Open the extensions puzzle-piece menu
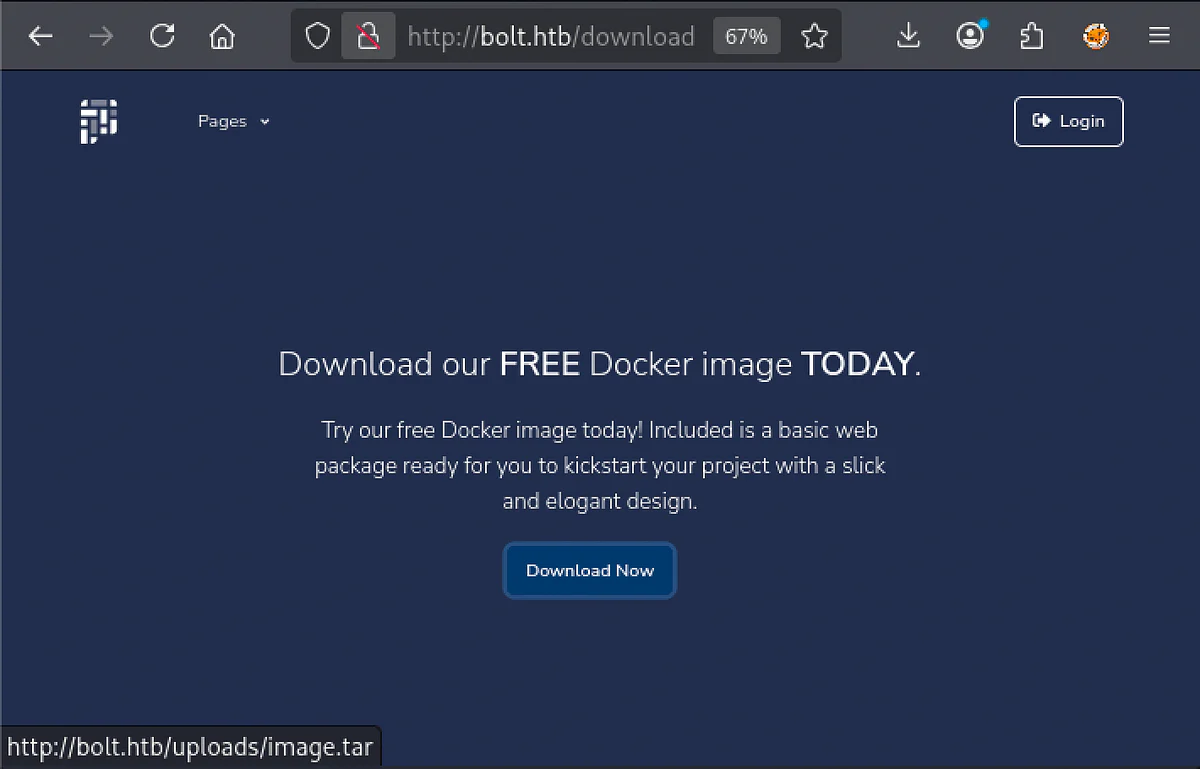Screen dimensions: 1200x769 1031,37
